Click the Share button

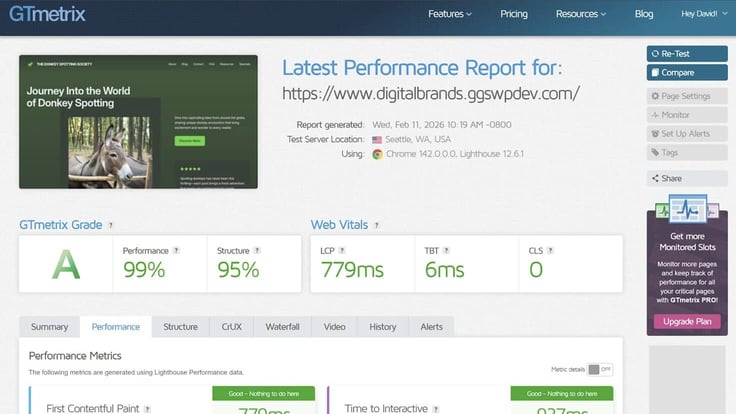point(687,178)
